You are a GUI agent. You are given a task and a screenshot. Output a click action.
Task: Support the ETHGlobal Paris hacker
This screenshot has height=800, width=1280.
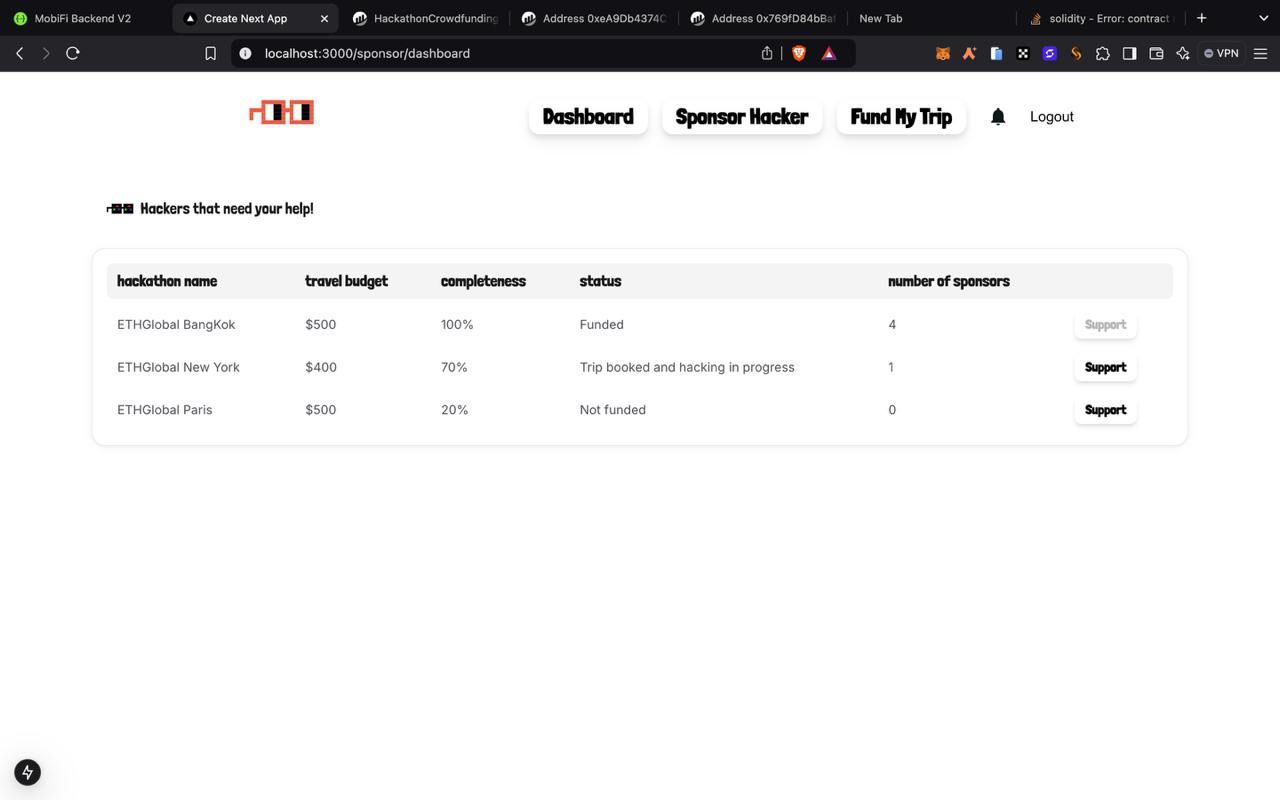click(1105, 410)
